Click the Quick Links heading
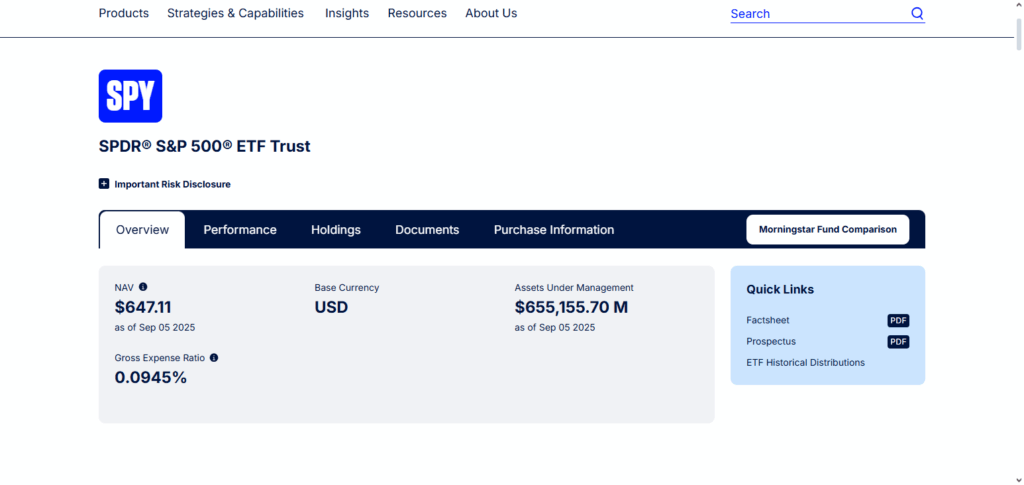Image resolution: width=1024 pixels, height=485 pixels. [780, 289]
